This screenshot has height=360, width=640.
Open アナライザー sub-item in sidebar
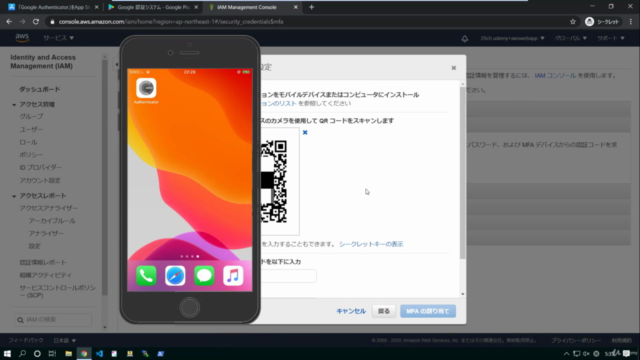46,233
